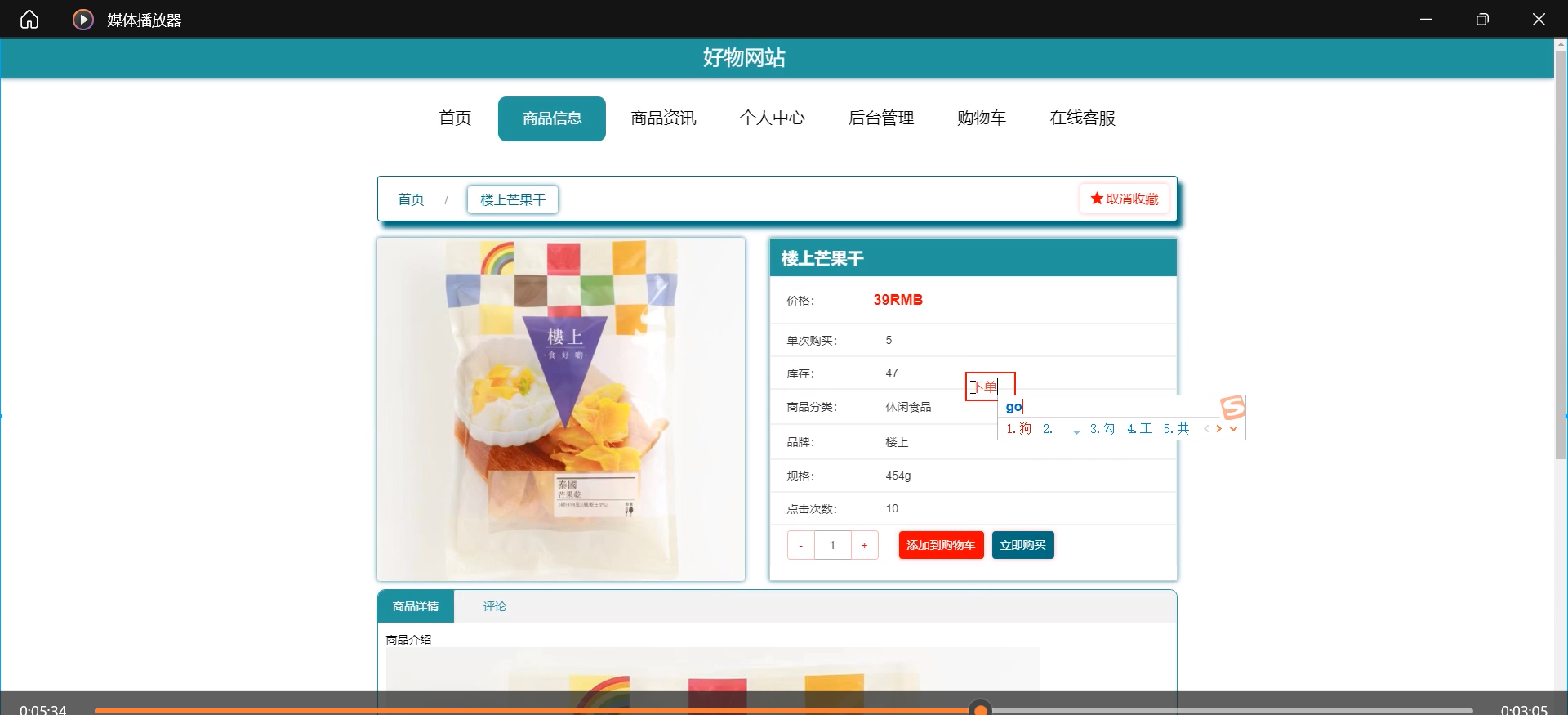
Task: Click the media player play logo icon
Action: point(83,19)
